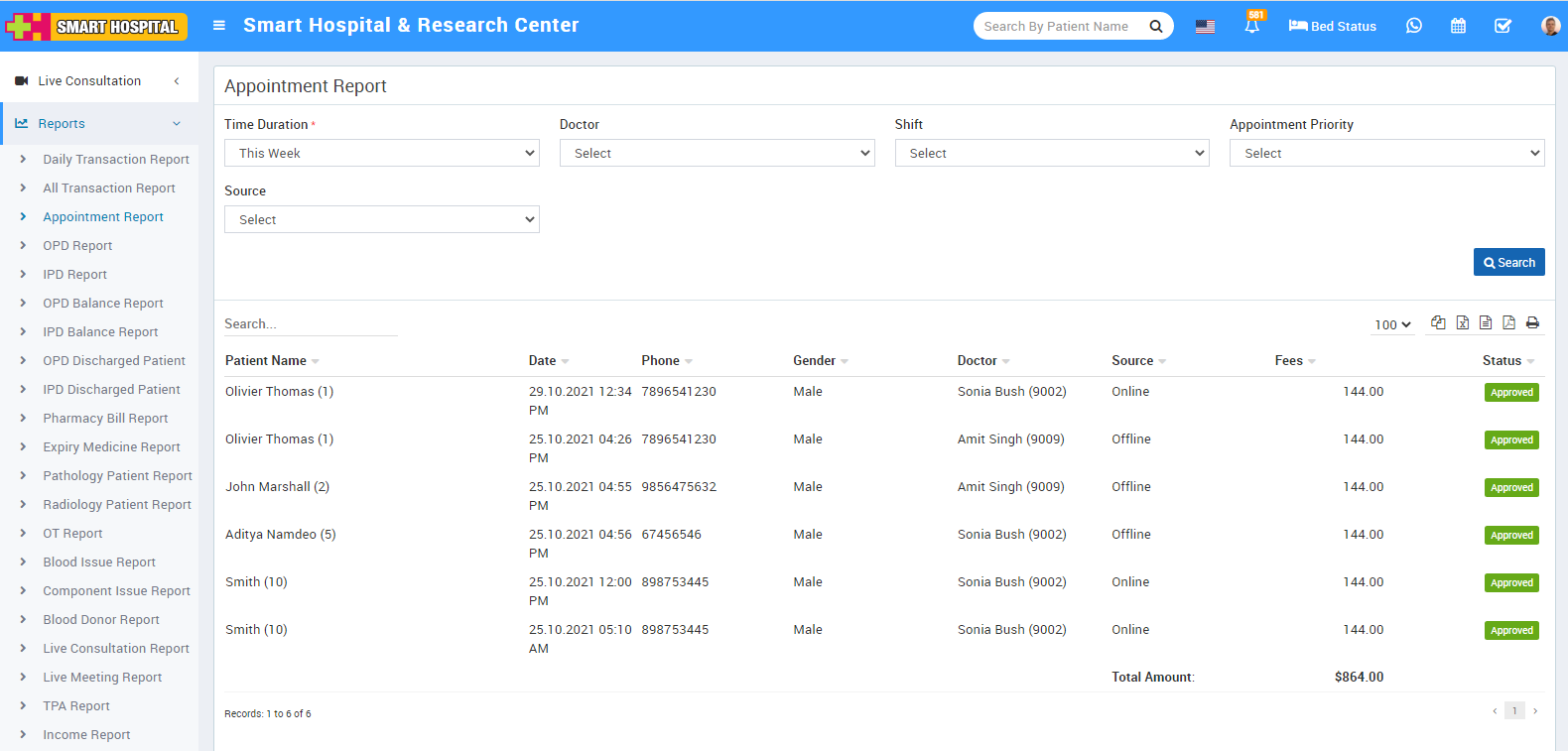
Task: Open OPD Report in sidebar
Action: pos(77,246)
